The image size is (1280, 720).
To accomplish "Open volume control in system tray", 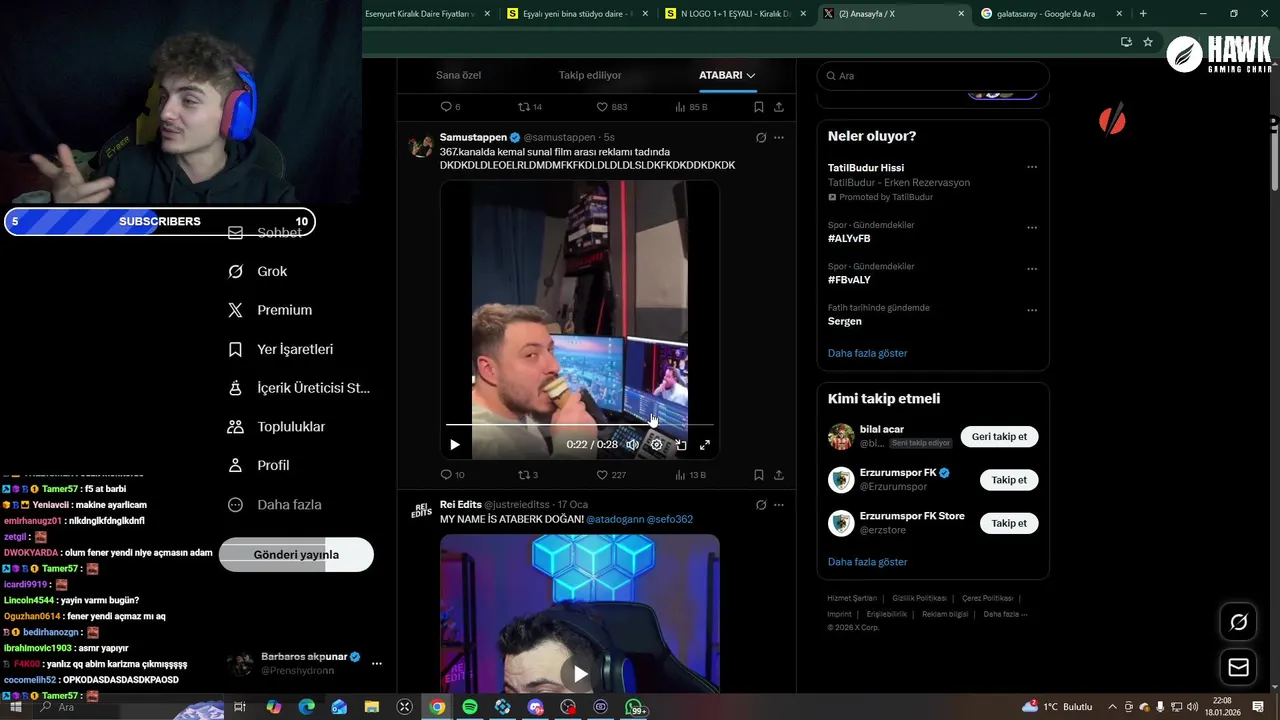I will pos(1192,707).
